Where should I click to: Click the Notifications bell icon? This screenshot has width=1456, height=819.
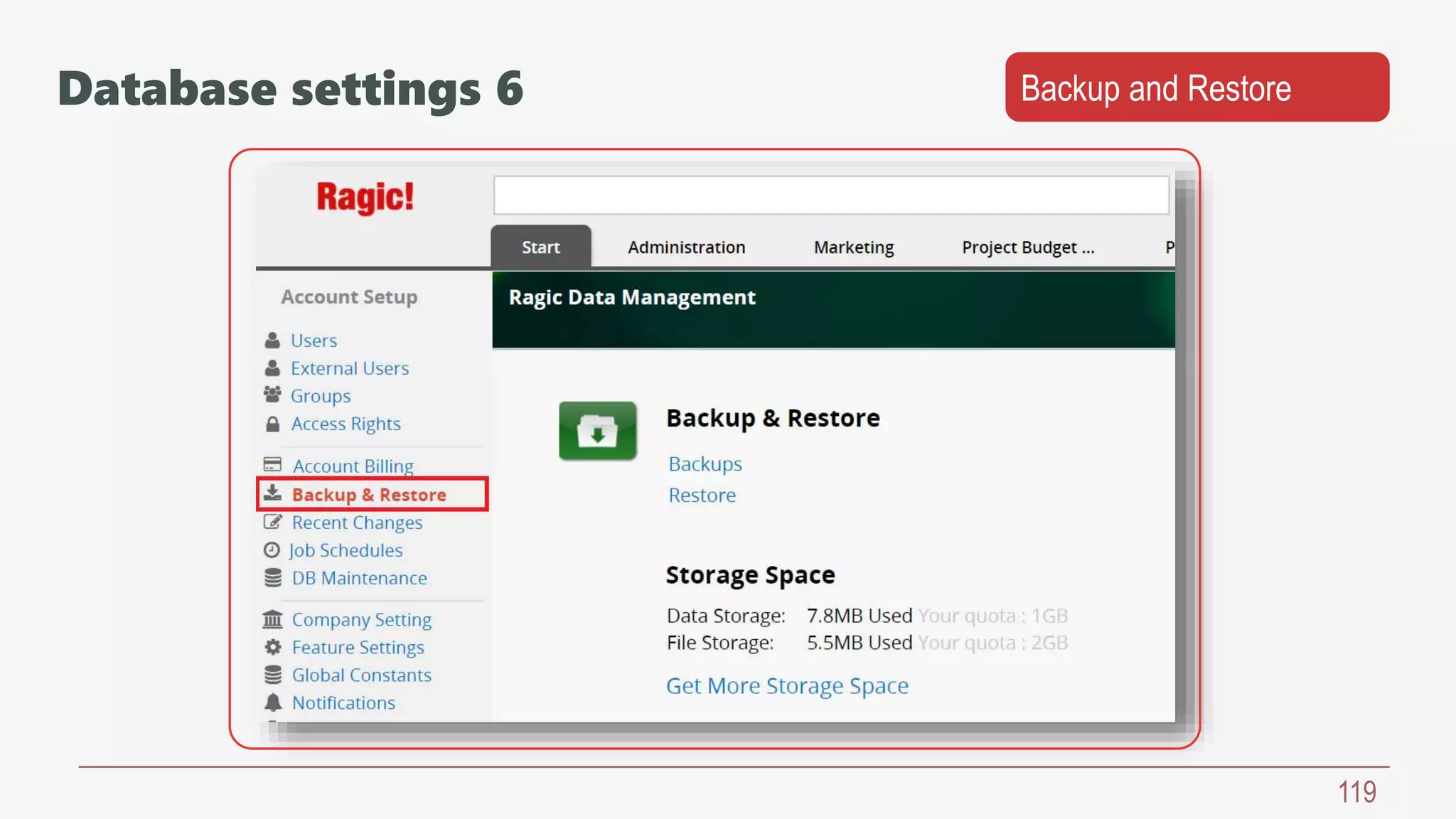pyautogui.click(x=273, y=702)
